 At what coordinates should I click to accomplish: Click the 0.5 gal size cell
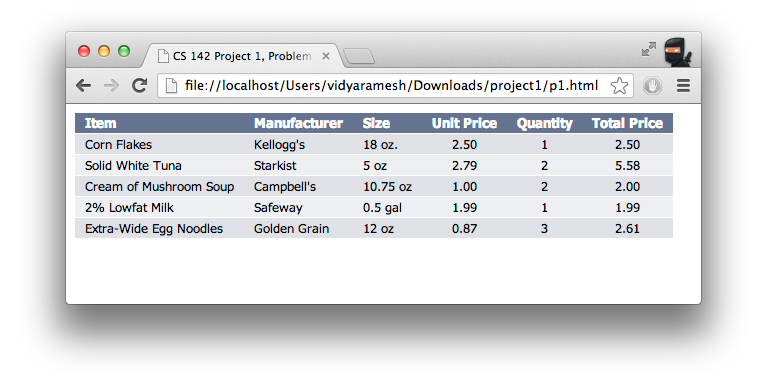383,208
